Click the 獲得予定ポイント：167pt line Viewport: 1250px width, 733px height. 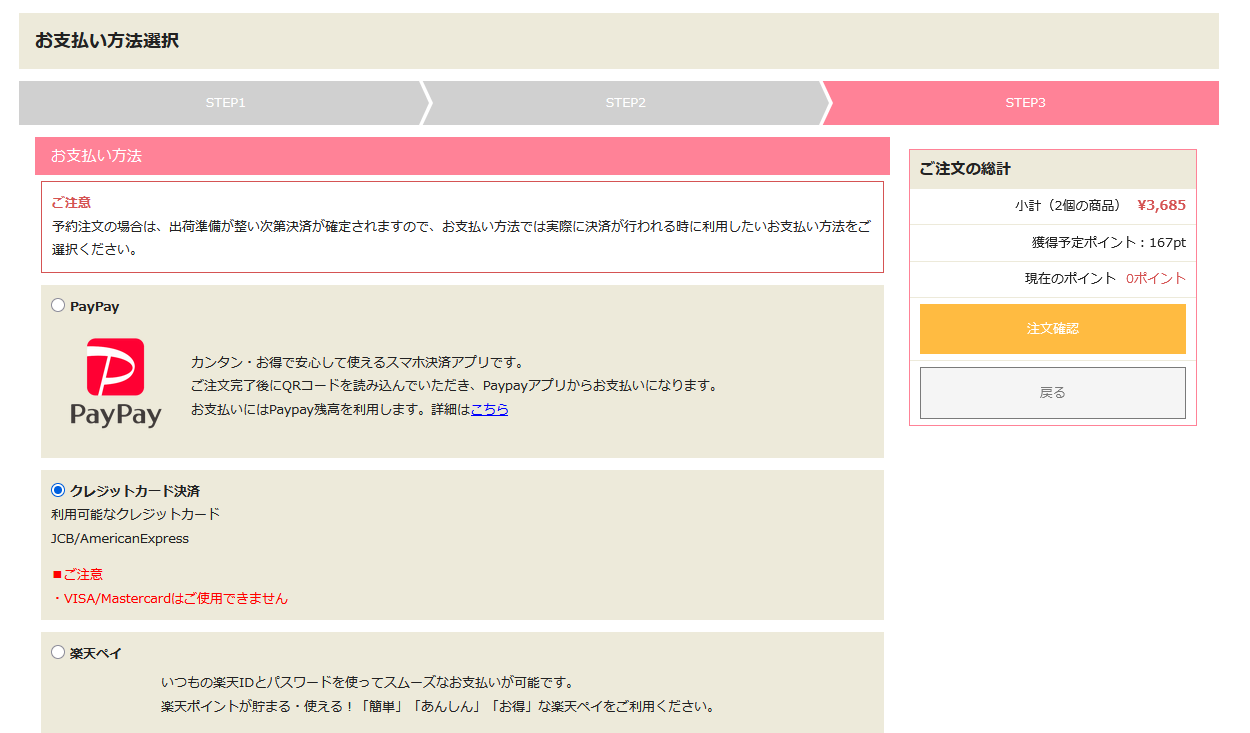[x=1109, y=242]
